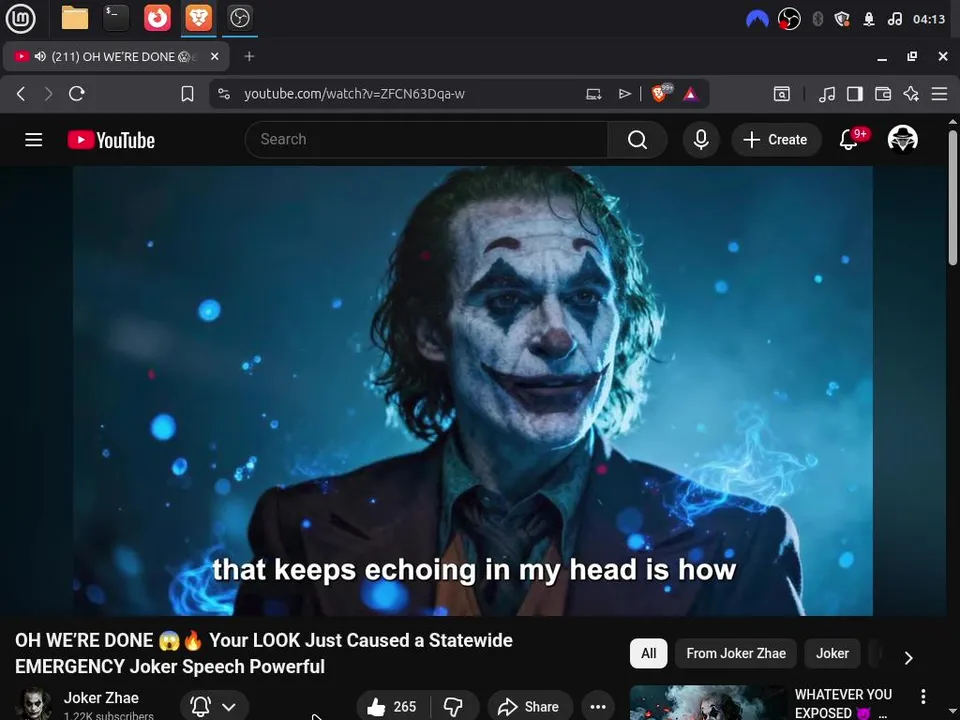The image size is (960, 720).
Task: Open the NordVPN tray icon
Action: [757, 19]
